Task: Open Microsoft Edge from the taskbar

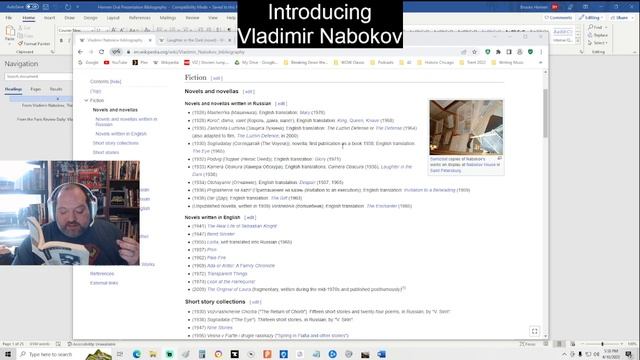Action: click(136, 354)
